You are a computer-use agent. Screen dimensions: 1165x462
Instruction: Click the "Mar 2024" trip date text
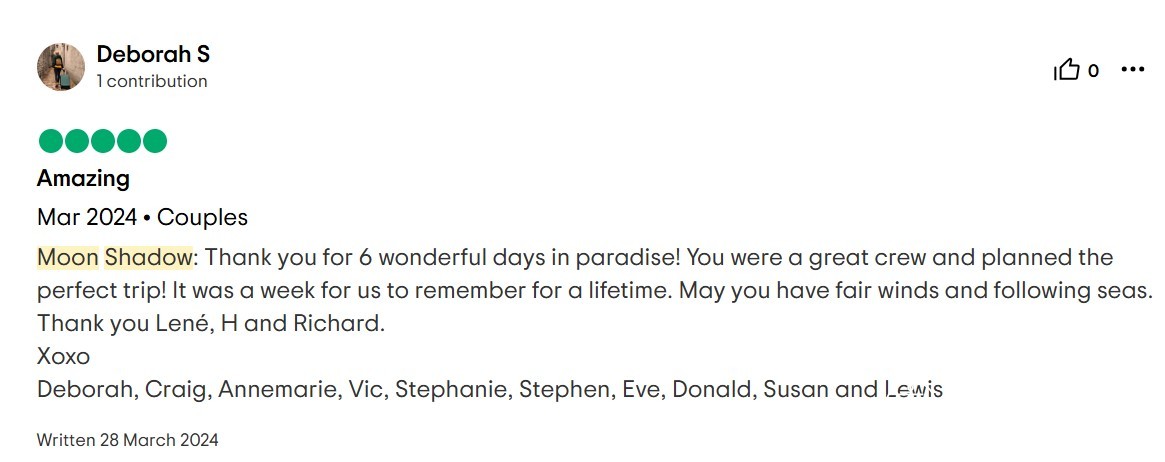click(x=86, y=217)
